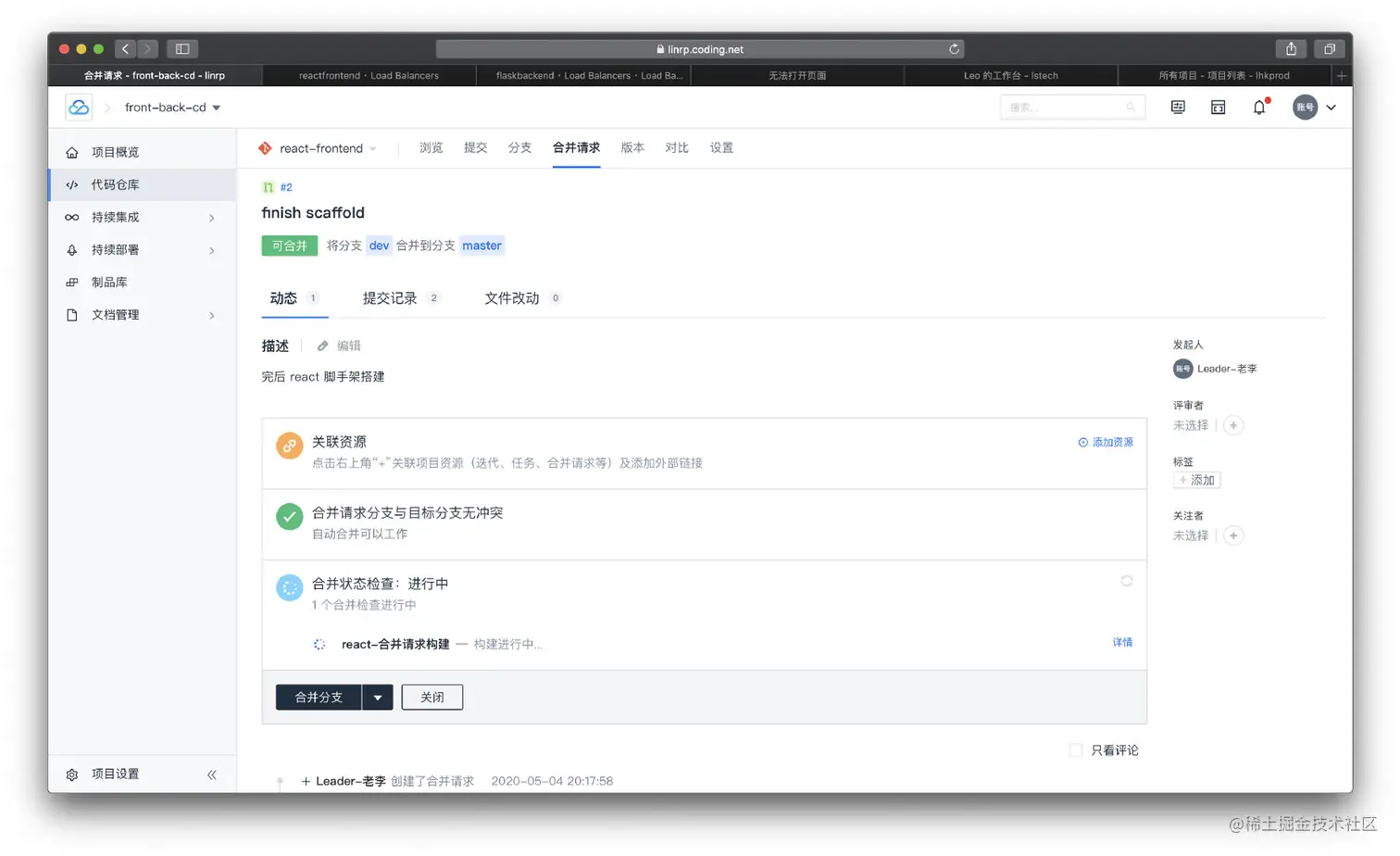The width and height of the screenshot is (1400, 856).
Task: Open the 设置 tab
Action: click(x=721, y=148)
